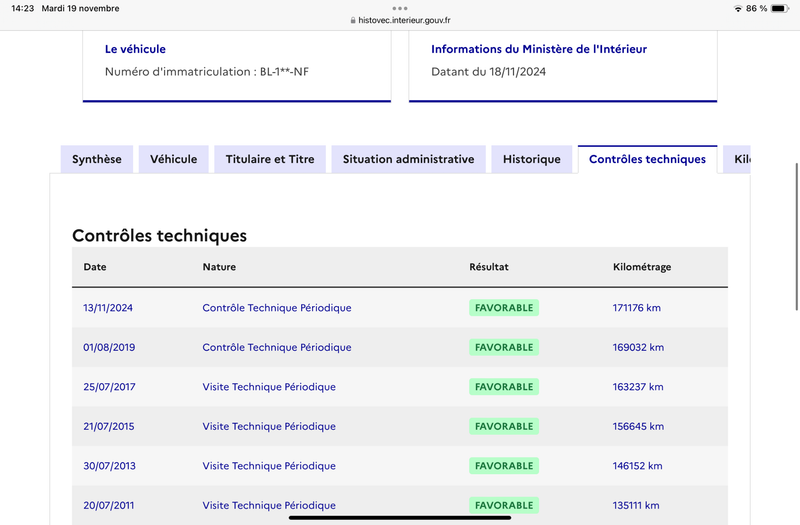This screenshot has width=800, height=525.
Task: Tap the padlock icon in the address bar
Action: (353, 20)
